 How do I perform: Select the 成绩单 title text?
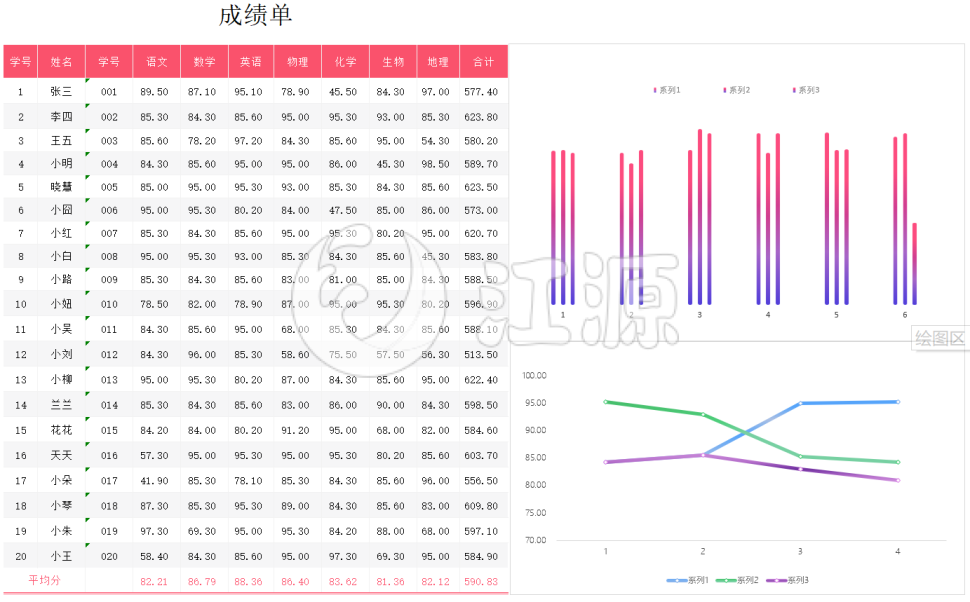[x=255, y=15]
